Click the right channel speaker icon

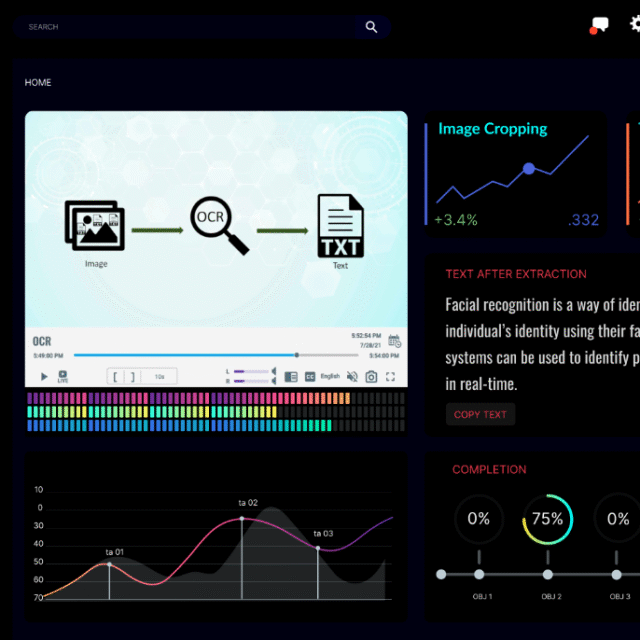tap(273, 381)
